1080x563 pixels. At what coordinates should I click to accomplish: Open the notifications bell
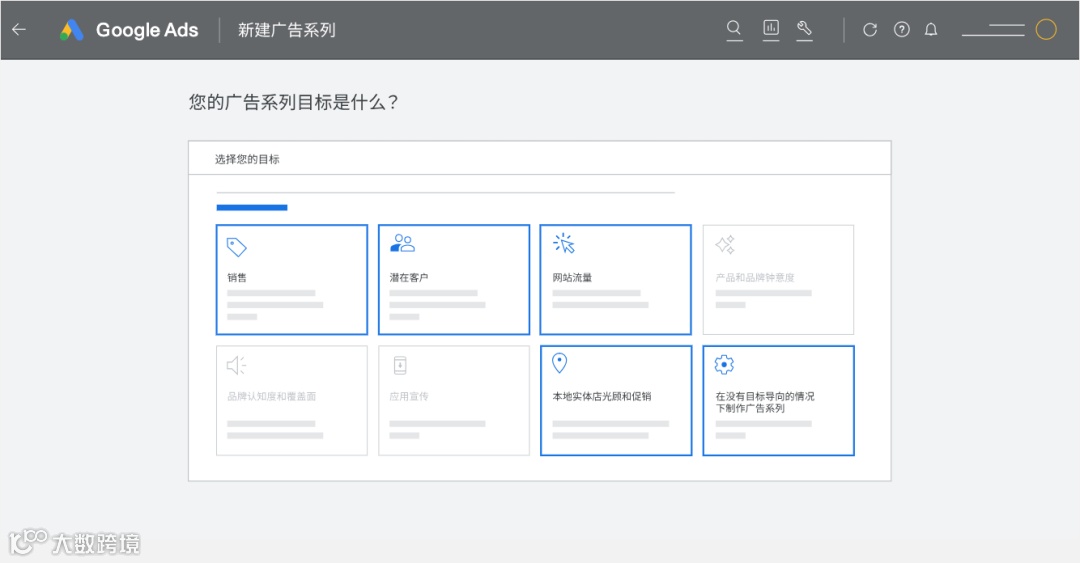tap(931, 30)
